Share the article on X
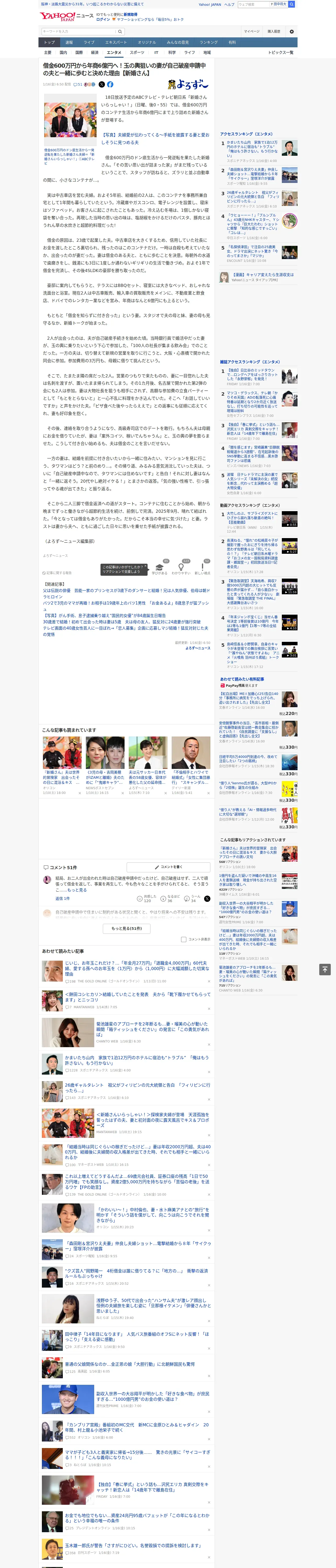 (102, 85)
